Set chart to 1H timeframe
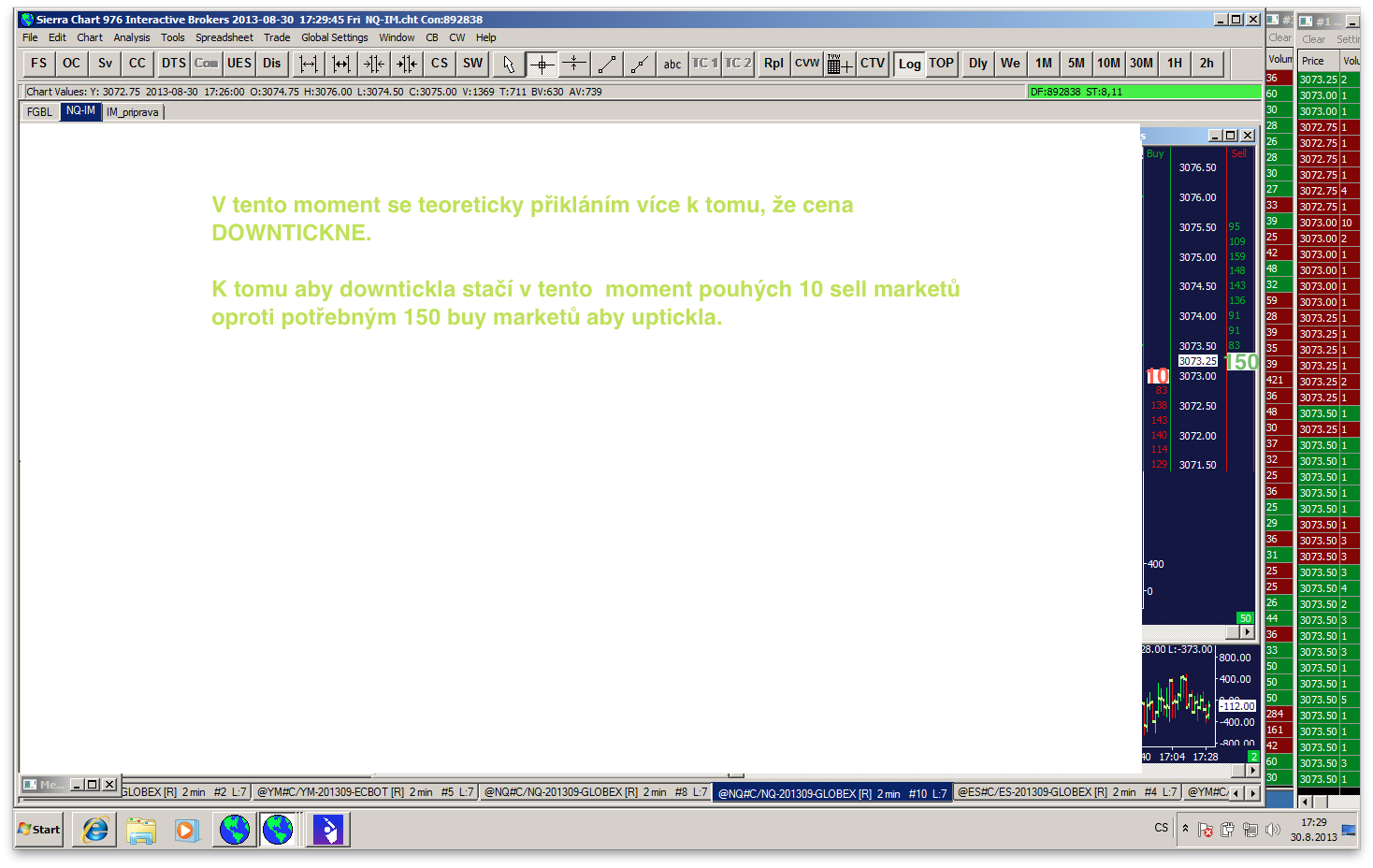1373x868 pixels. pyautogui.click(x=1175, y=64)
